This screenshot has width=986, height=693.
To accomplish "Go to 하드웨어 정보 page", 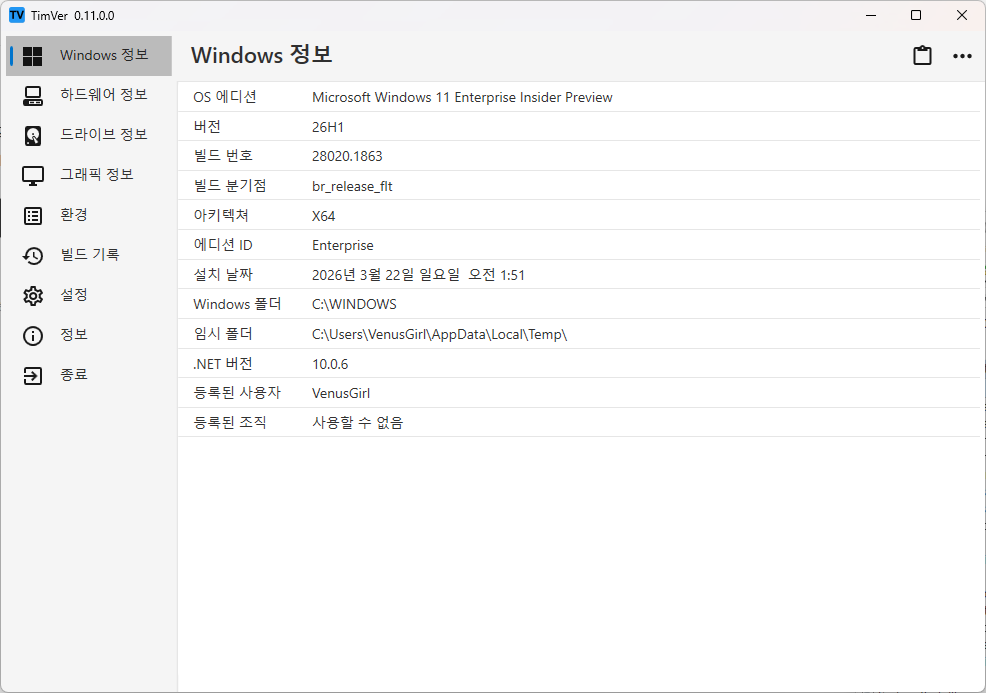I will pyautogui.click(x=104, y=94).
